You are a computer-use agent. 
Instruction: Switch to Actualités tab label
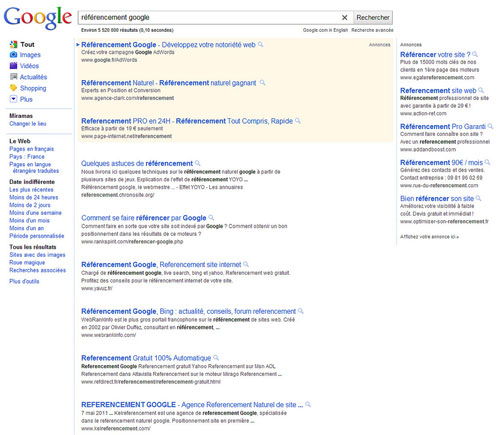33,77
